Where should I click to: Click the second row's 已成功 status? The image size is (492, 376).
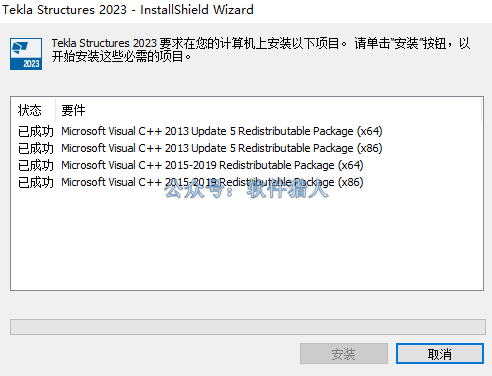coord(36,148)
